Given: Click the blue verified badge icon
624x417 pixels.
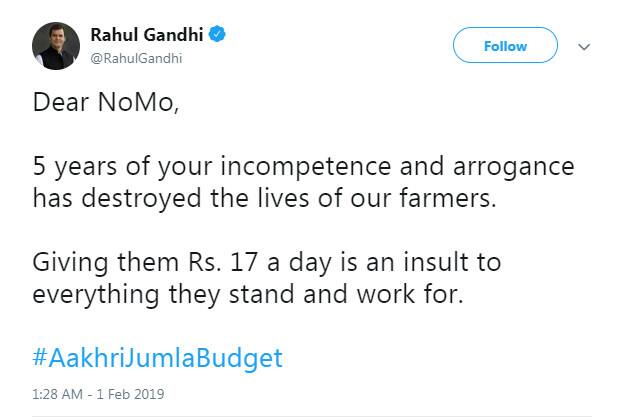Looking at the screenshot, I should [x=217, y=34].
